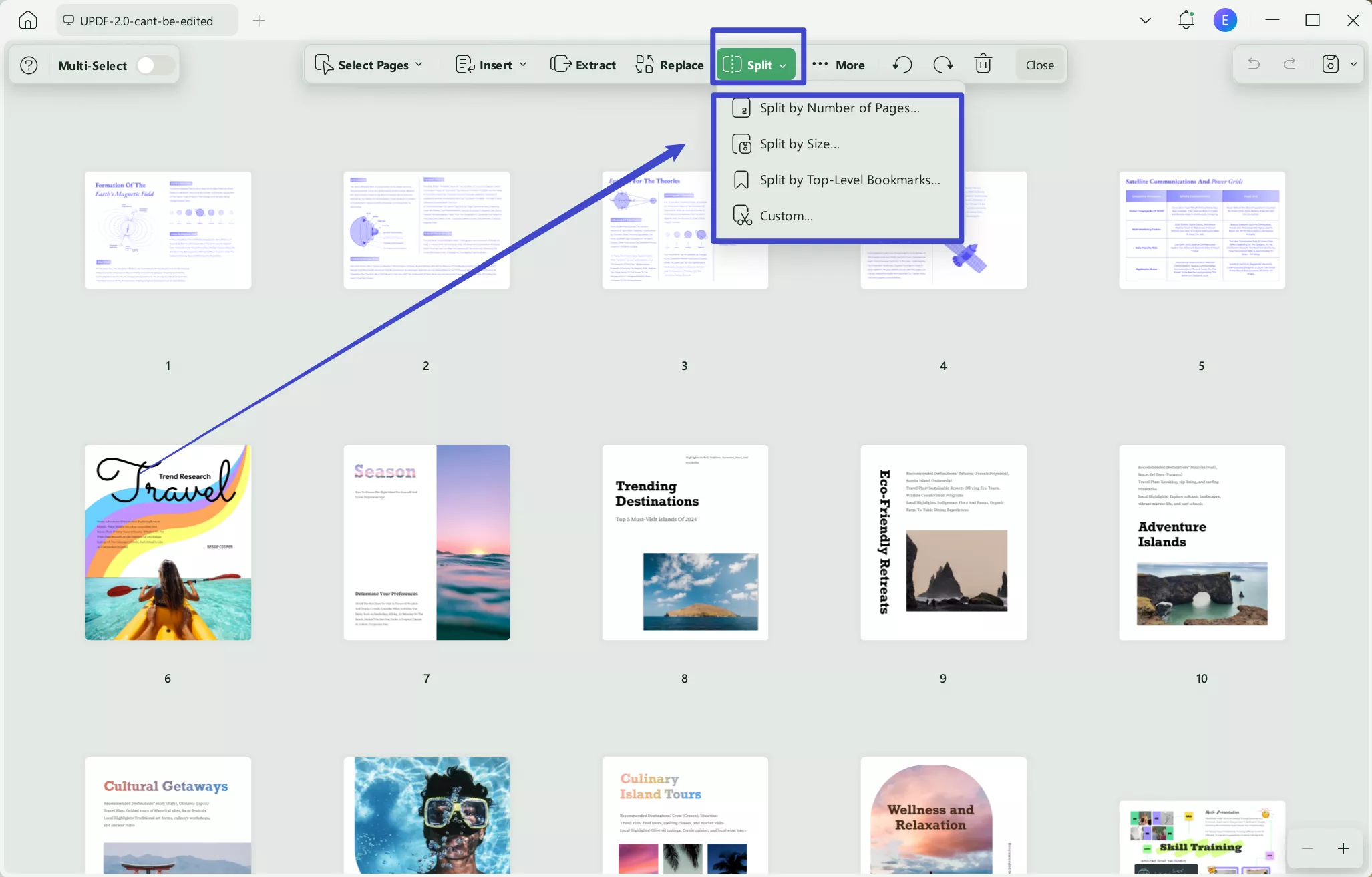Select the Travel Trend Research page thumbnail
Image resolution: width=1372 pixels, height=877 pixels.
point(168,542)
